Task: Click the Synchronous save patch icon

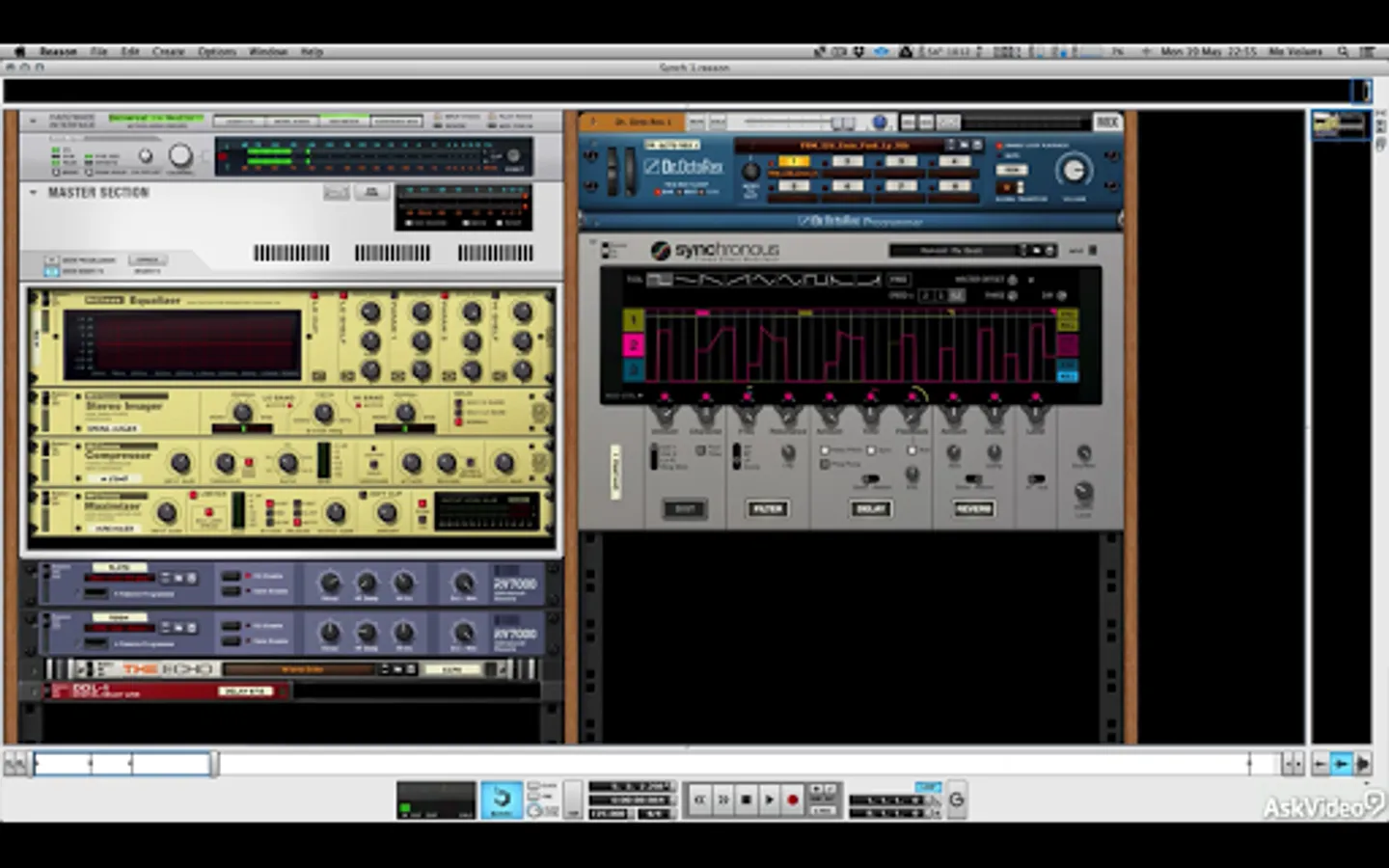Action: point(1049,251)
